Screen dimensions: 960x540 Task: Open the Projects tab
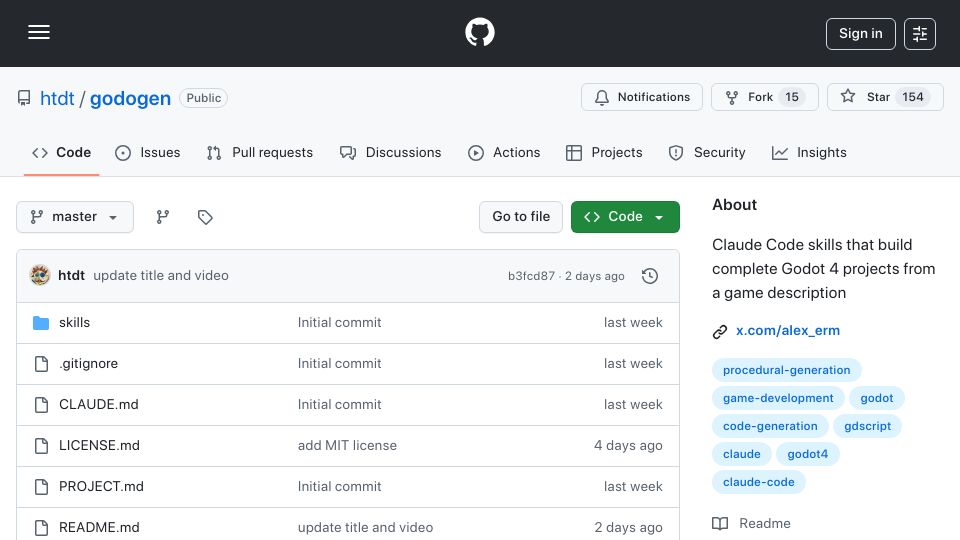click(x=604, y=152)
